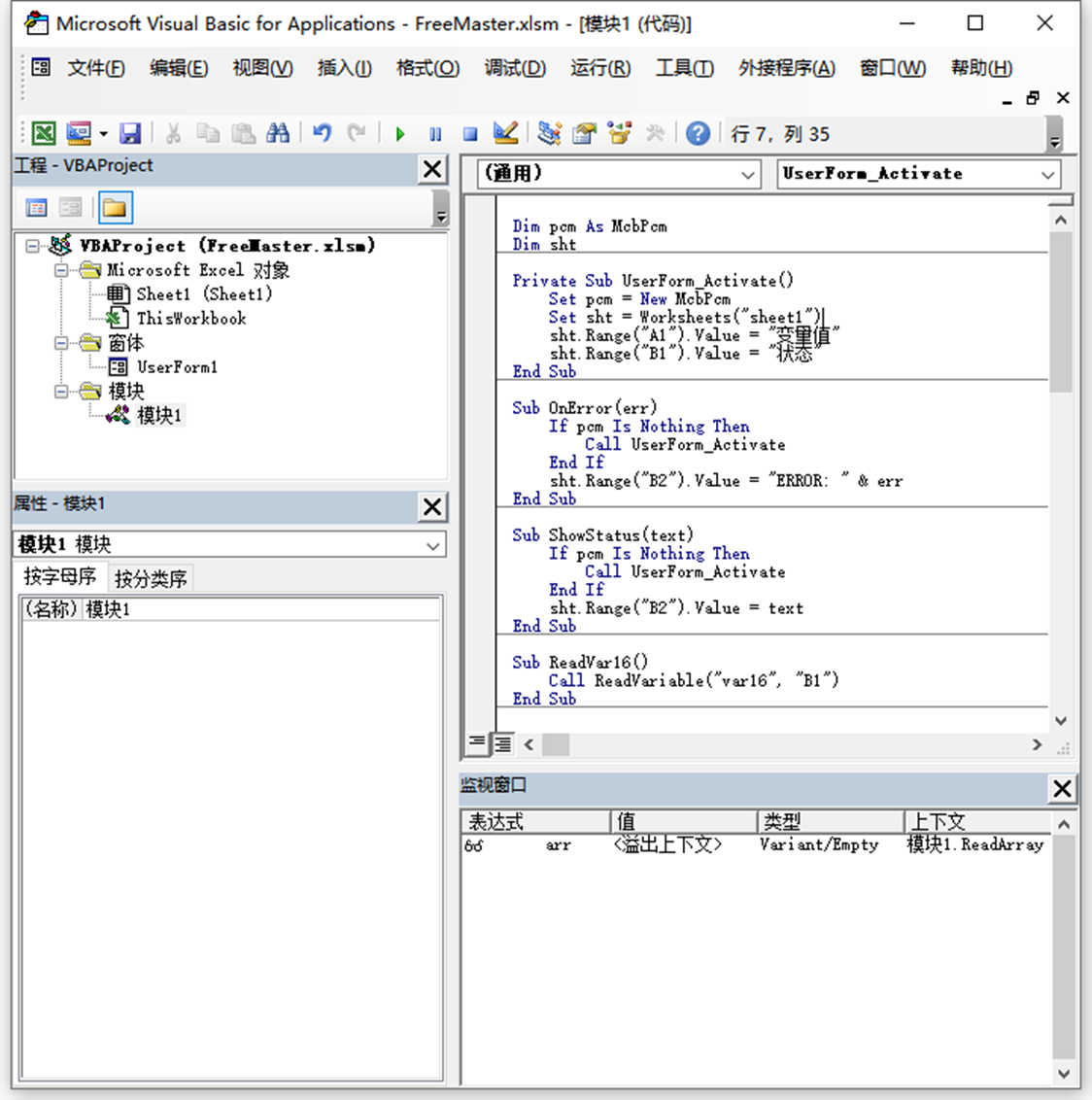Open Find with the binoculars icon
This screenshot has width=1092, height=1100.
[279, 132]
